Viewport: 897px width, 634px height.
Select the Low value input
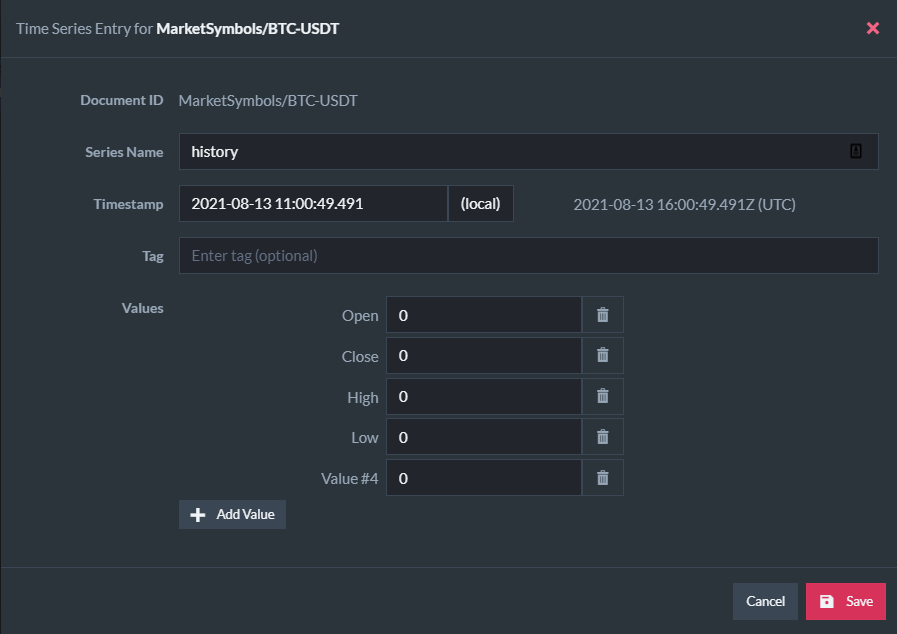coord(483,437)
